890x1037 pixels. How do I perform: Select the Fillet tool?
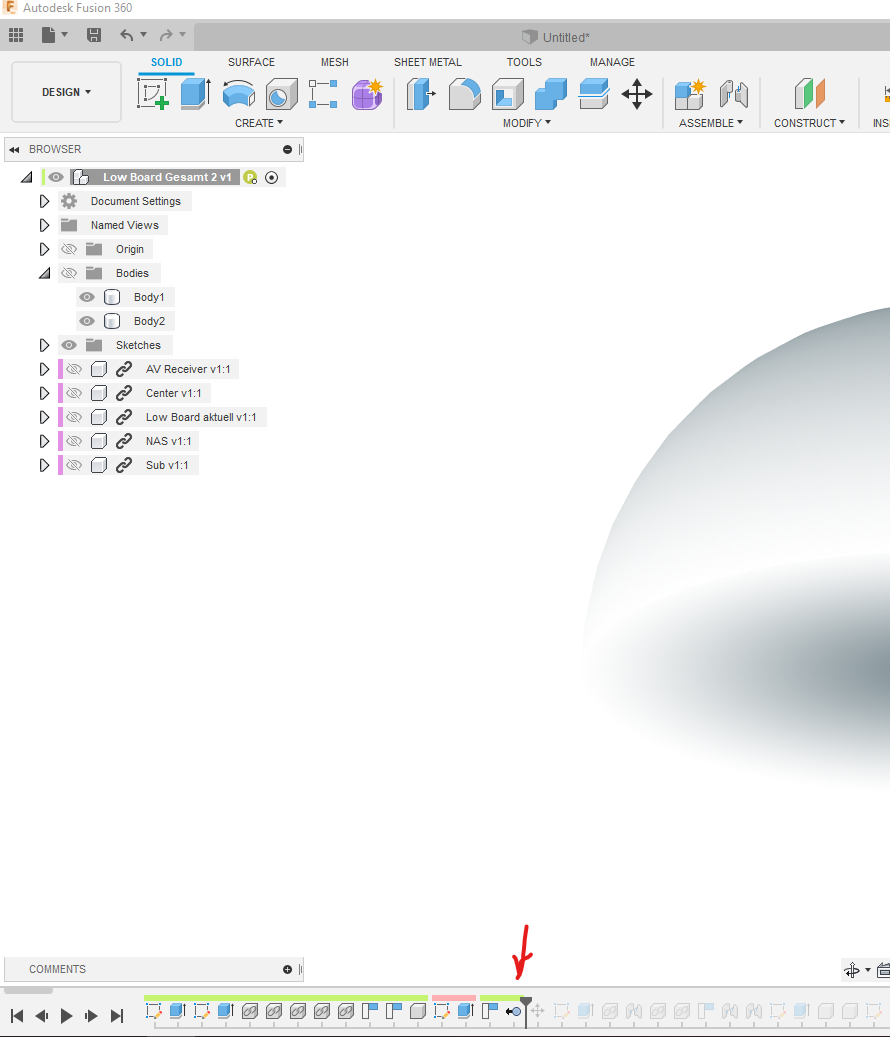pos(464,93)
